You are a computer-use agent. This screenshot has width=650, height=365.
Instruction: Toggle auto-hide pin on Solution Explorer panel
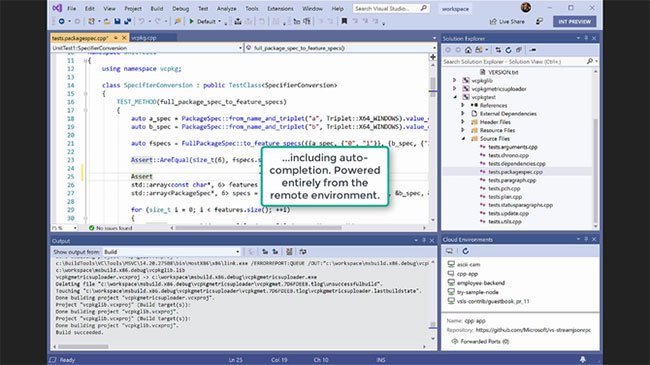(586, 38)
